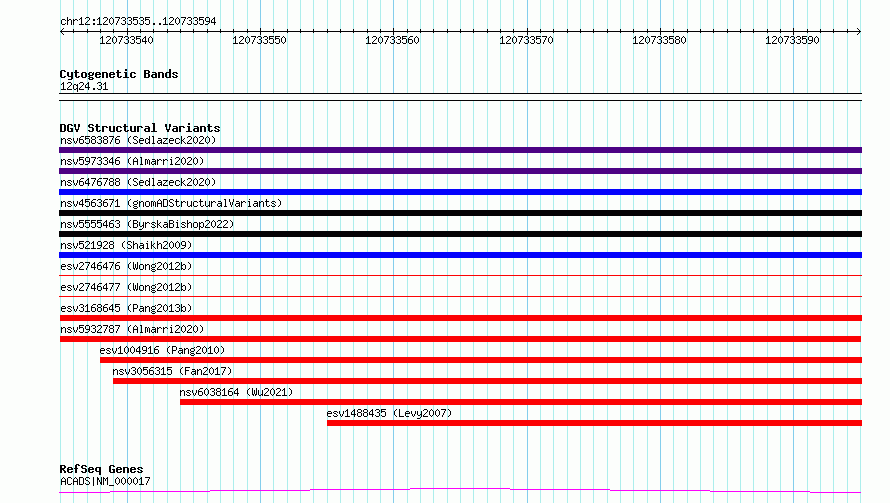Open nsv4563671 (gnomADStructuralVariants) variant label
The width and height of the screenshot is (890, 503).
coord(171,203)
